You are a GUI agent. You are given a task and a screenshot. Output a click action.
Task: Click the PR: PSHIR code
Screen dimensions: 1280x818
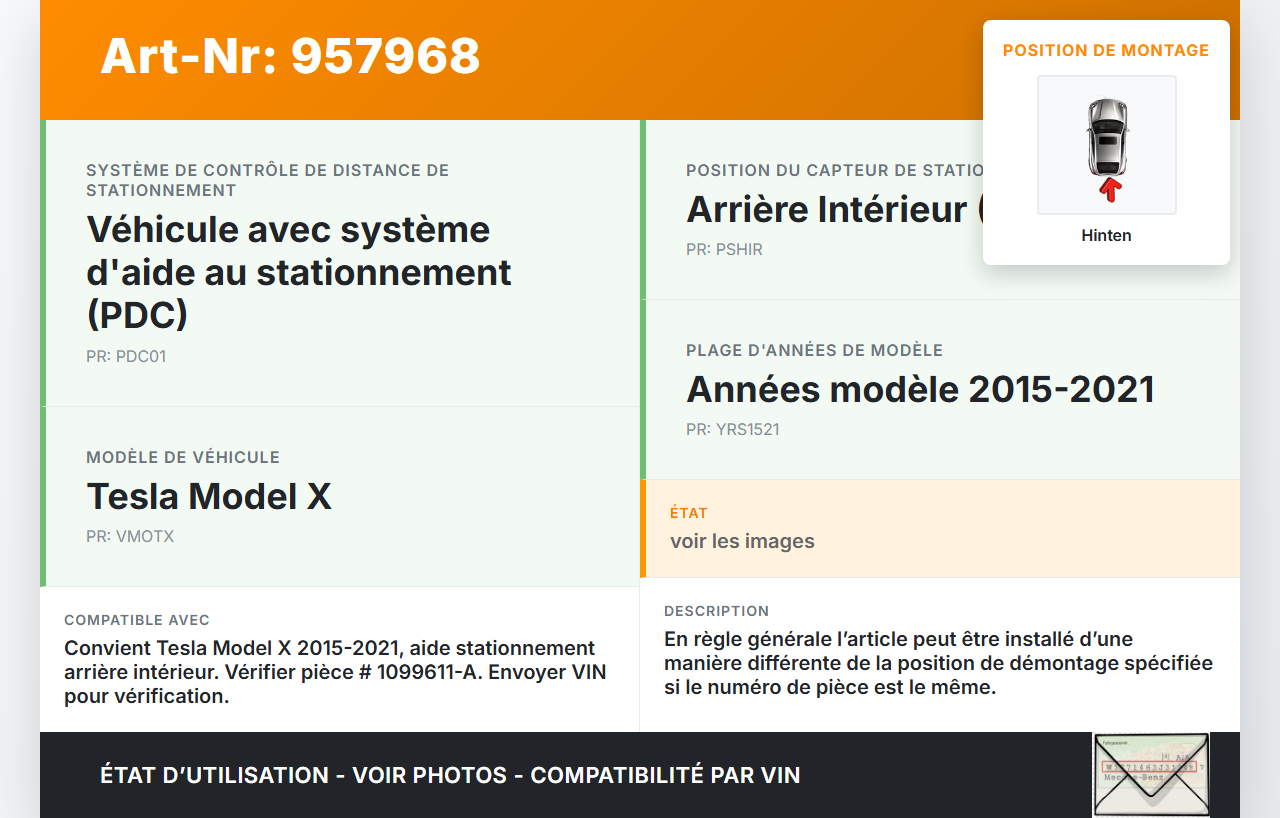724,249
